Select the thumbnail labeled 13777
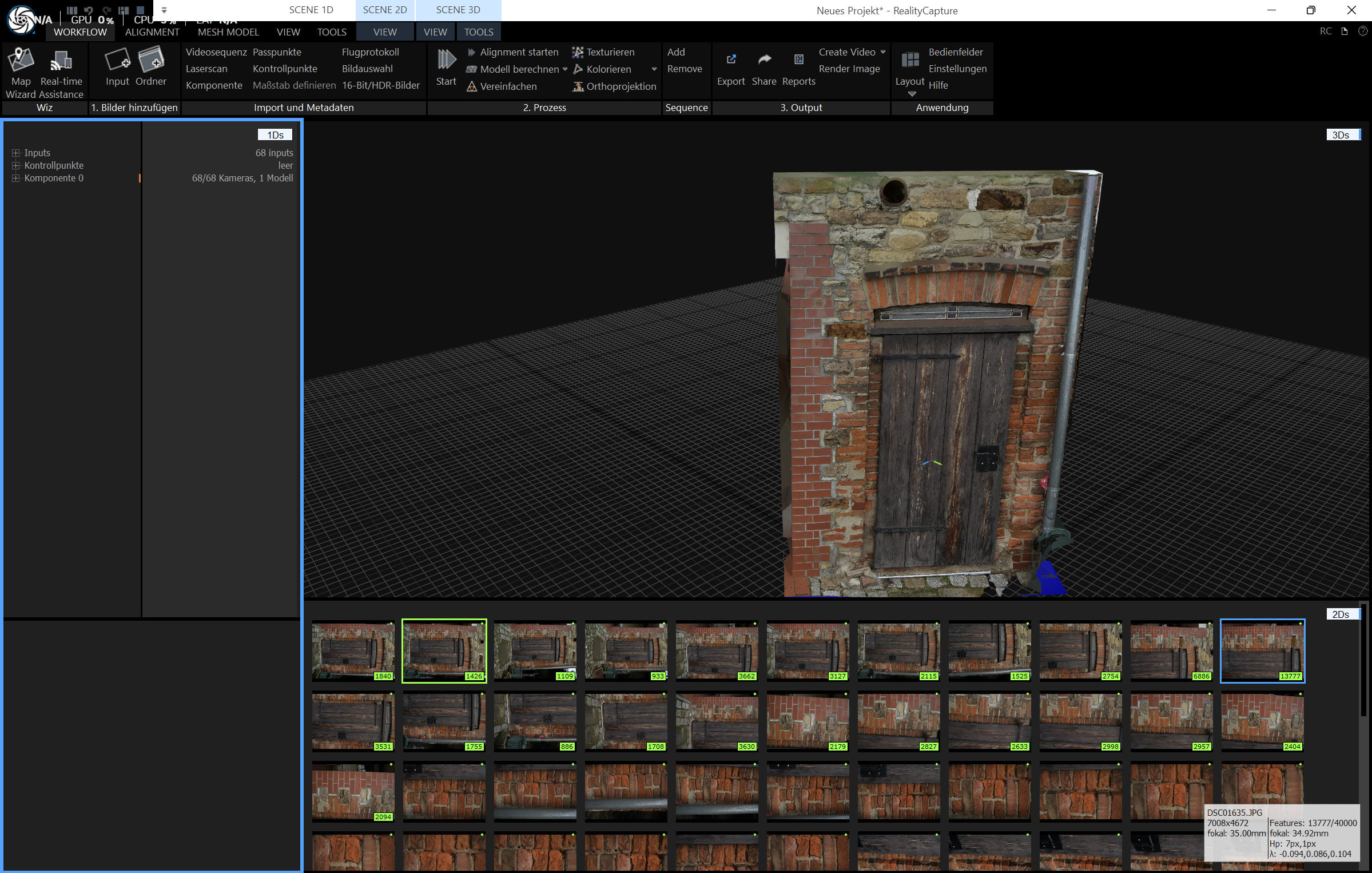1372x873 pixels. pyautogui.click(x=1262, y=651)
